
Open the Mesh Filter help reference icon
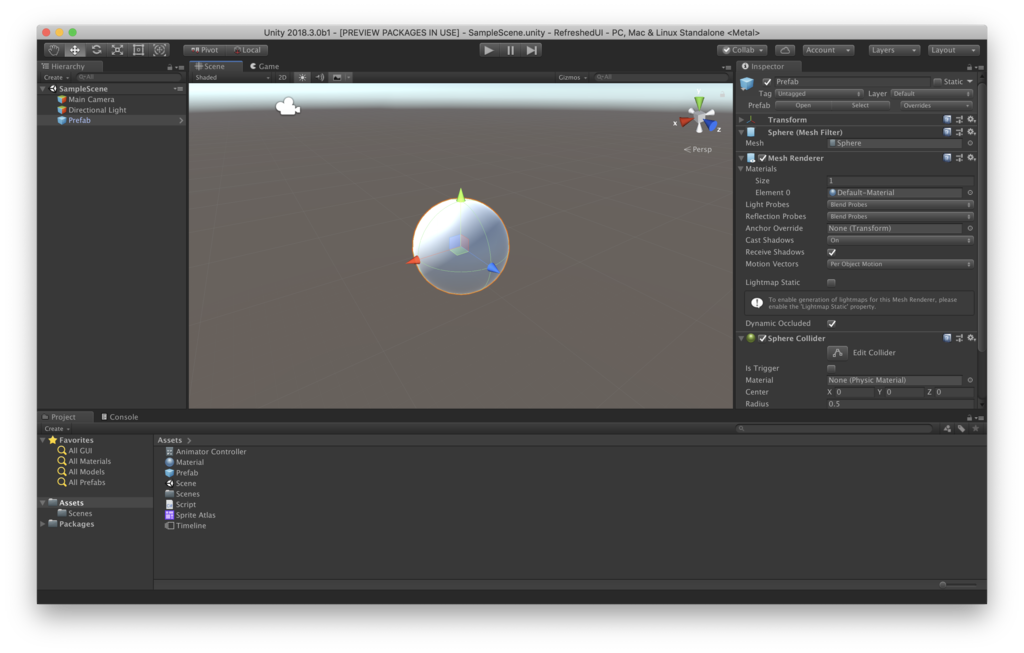tap(947, 132)
